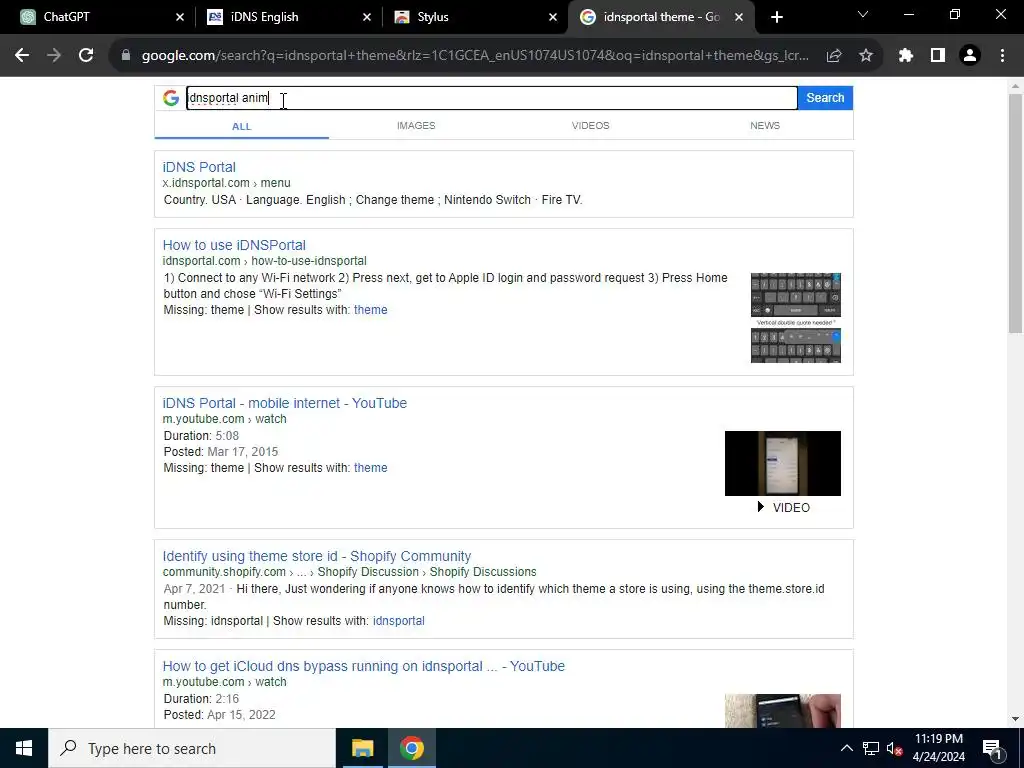Toggle the Chrome side panel
The image size is (1024, 768).
tap(938, 56)
